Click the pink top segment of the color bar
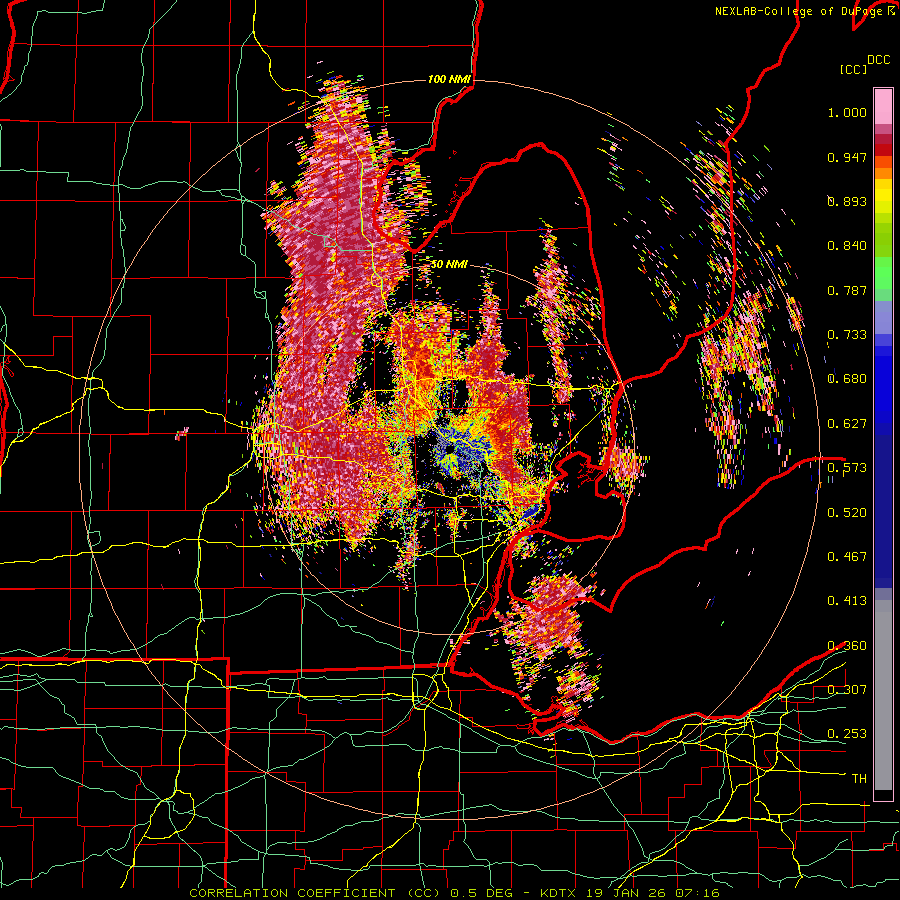Image resolution: width=900 pixels, height=900 pixels. (x=883, y=106)
